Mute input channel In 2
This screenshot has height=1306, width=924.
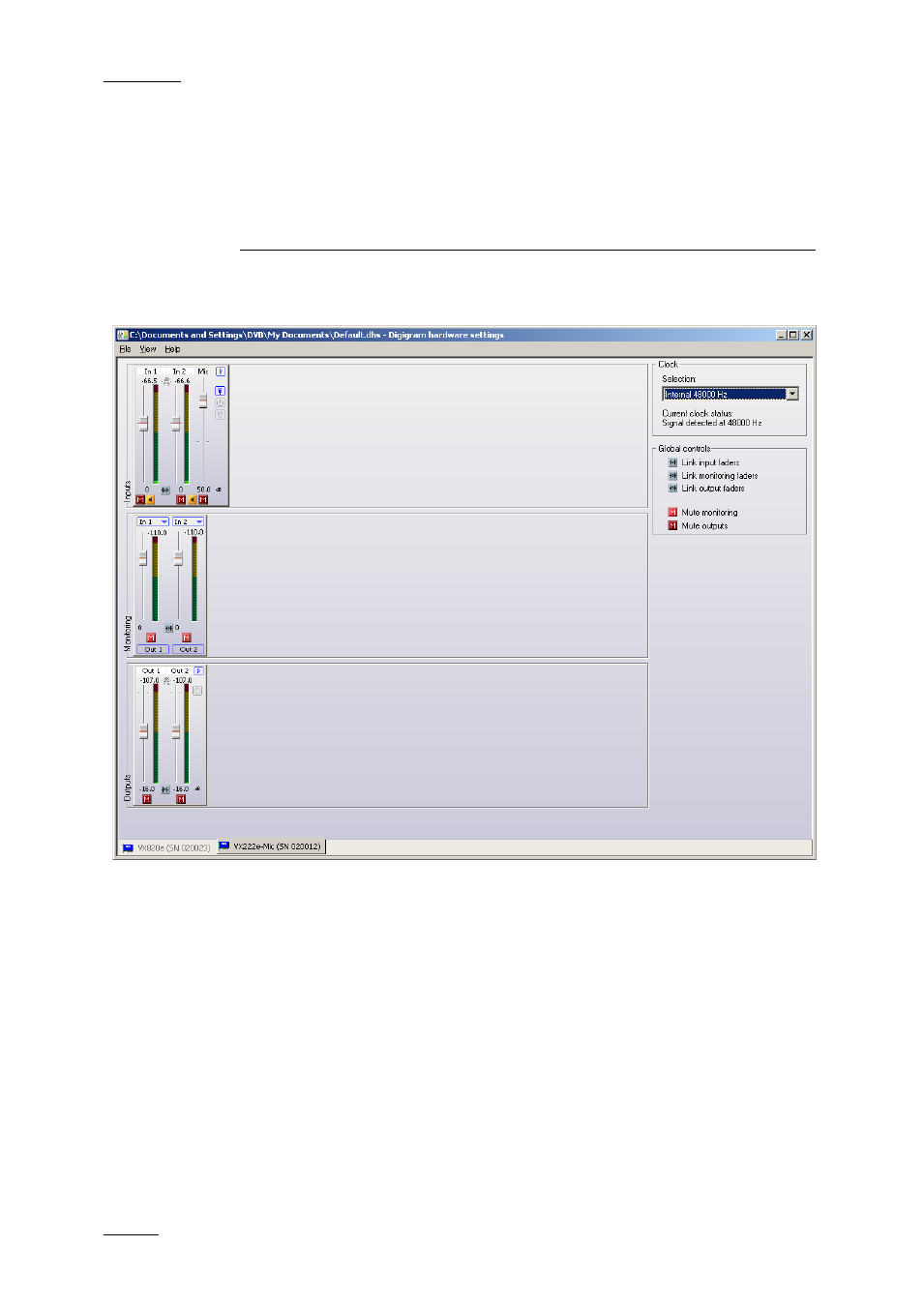[x=181, y=499]
